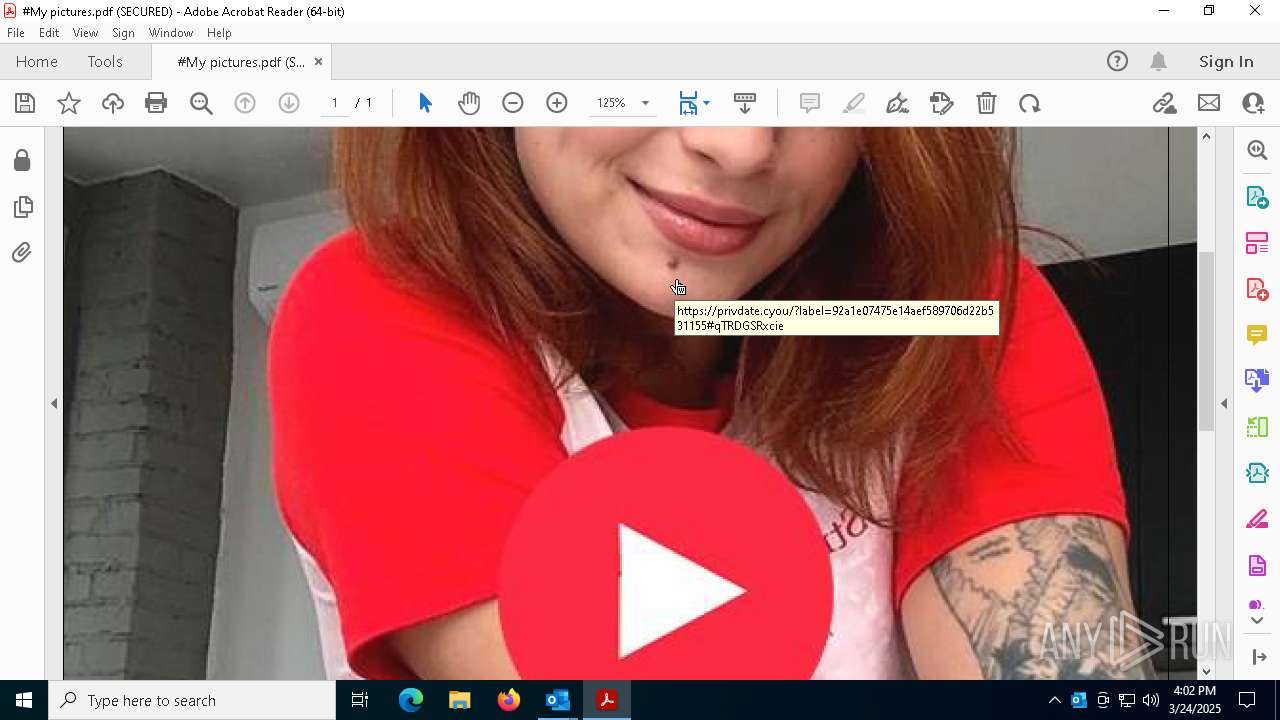Share with others person icon
Viewport: 1280px width, 720px height.
[x=1253, y=103]
